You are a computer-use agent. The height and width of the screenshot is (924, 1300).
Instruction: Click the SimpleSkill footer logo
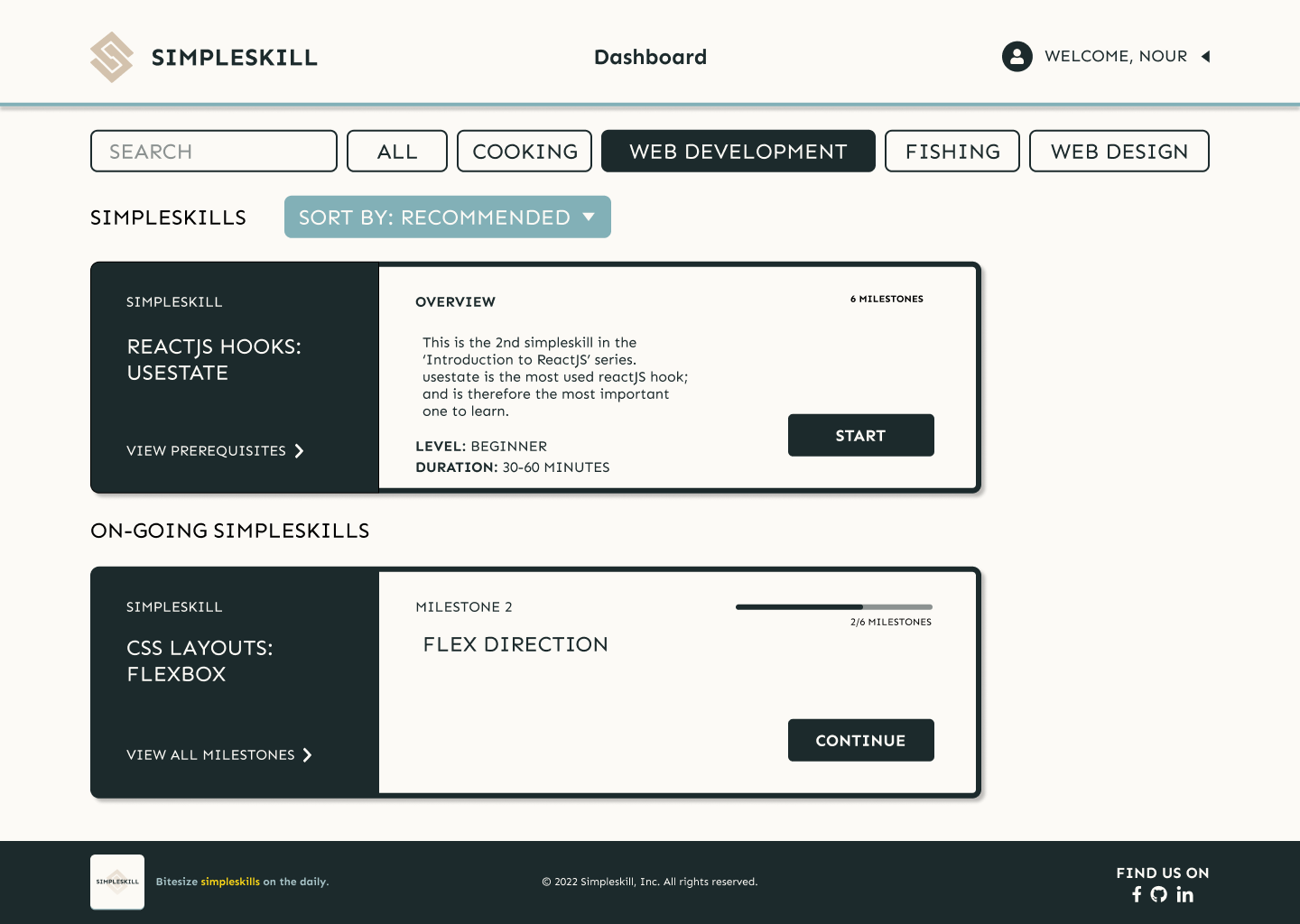(116, 882)
